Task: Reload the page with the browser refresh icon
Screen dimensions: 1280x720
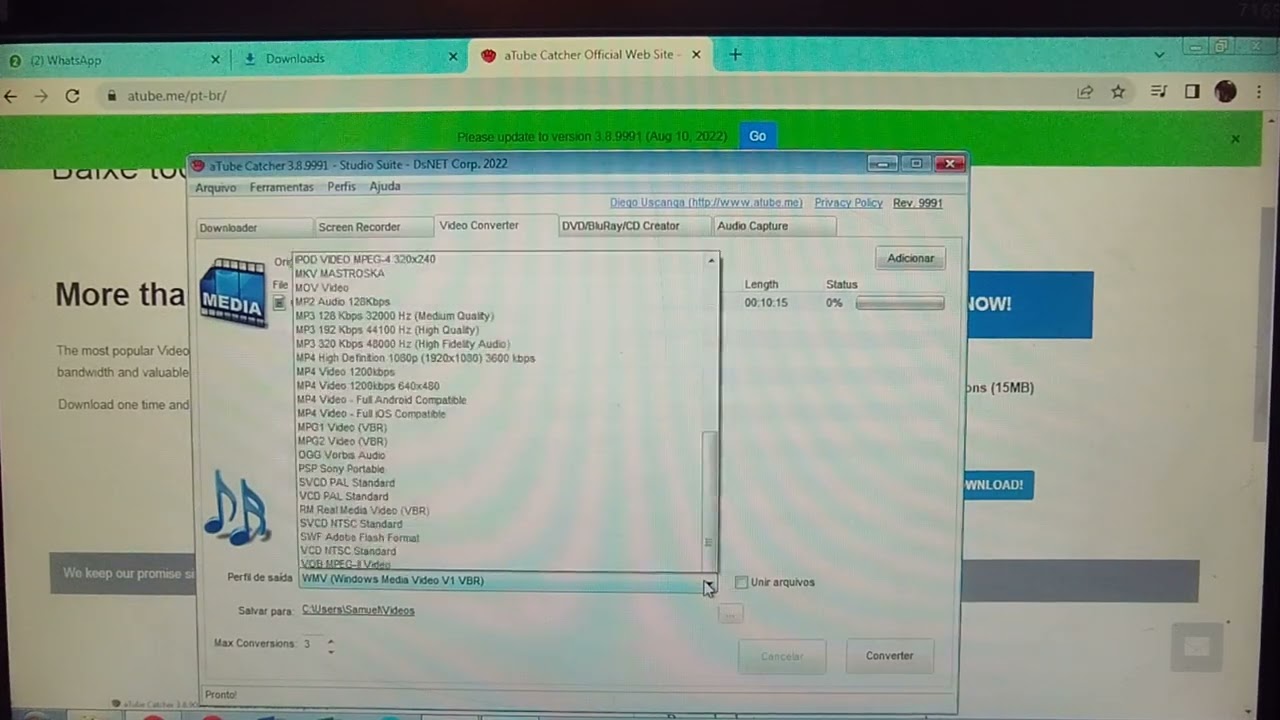Action: coord(72,96)
